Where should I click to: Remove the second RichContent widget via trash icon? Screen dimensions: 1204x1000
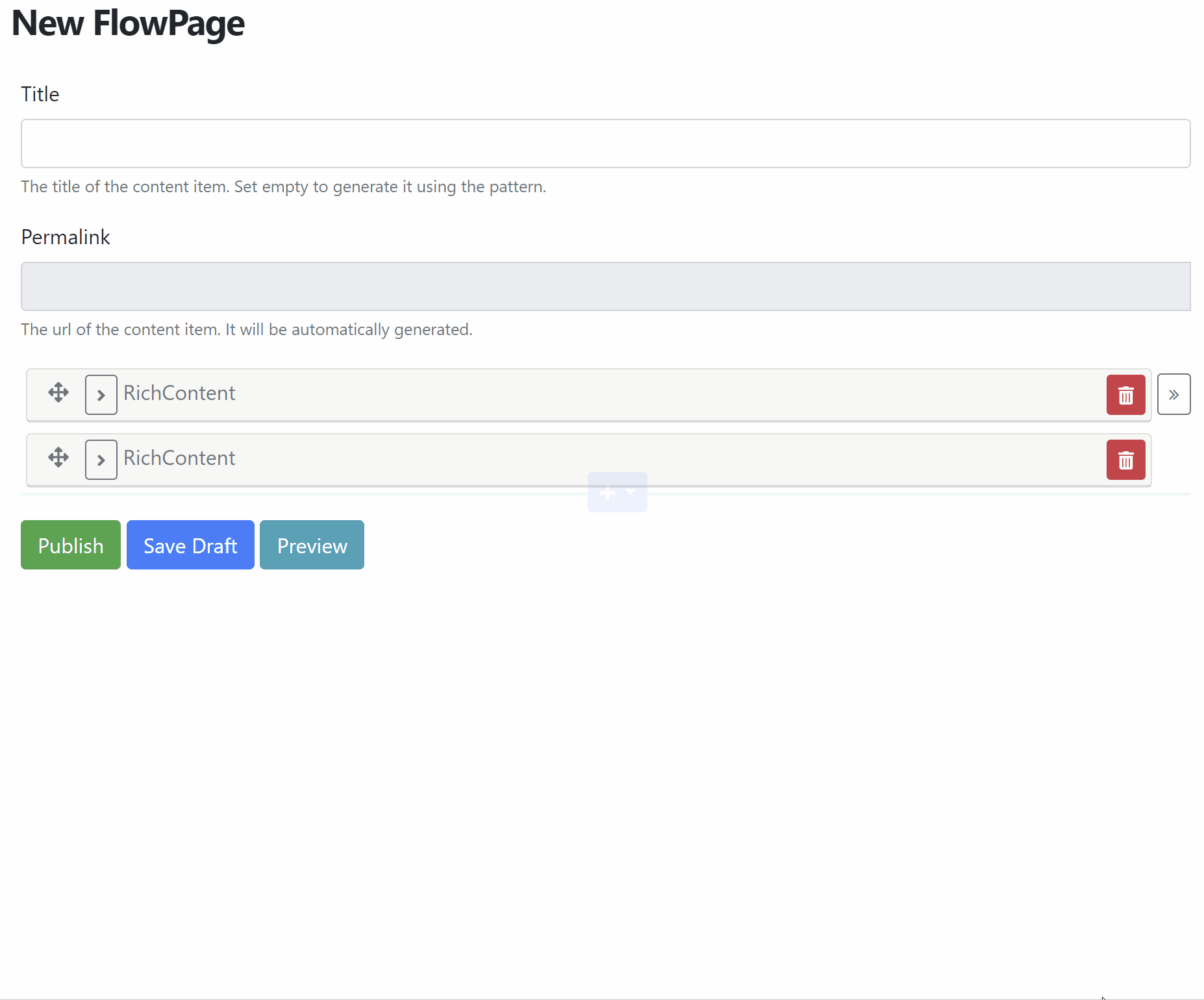pyautogui.click(x=1125, y=459)
